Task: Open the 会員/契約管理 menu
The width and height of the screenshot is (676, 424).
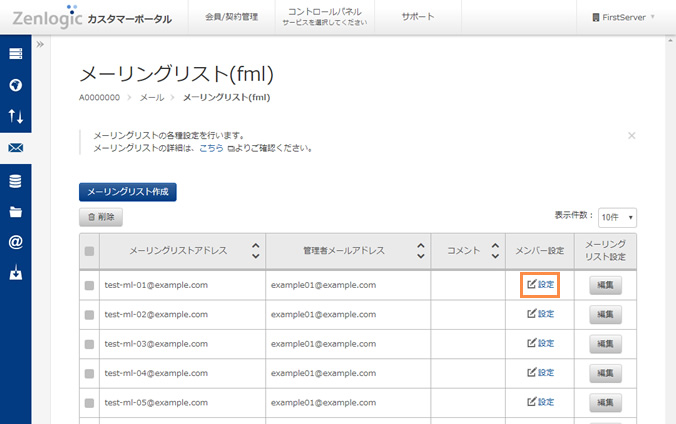Action: tap(231, 17)
